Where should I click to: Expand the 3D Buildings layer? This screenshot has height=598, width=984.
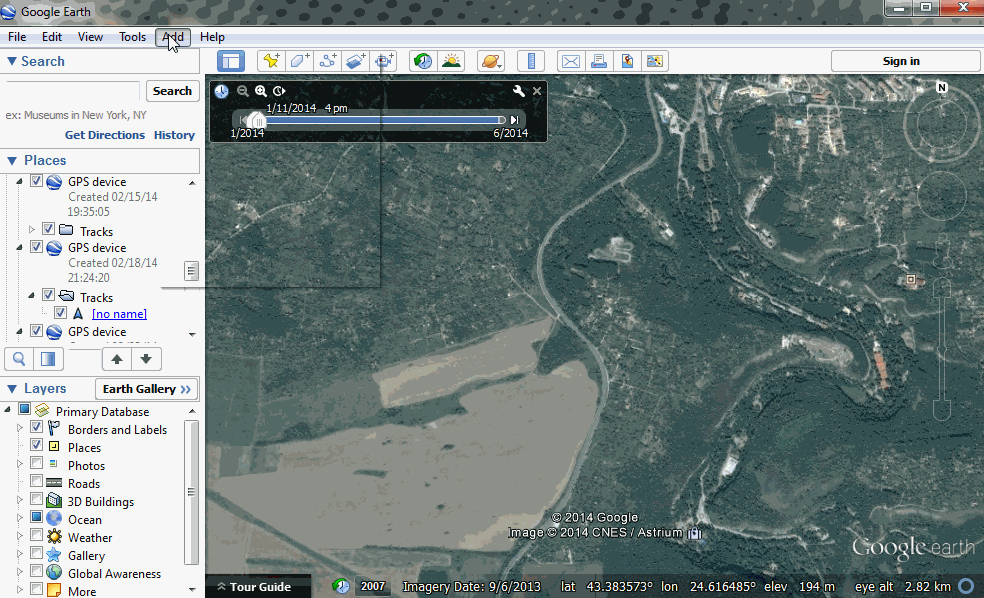pos(19,500)
